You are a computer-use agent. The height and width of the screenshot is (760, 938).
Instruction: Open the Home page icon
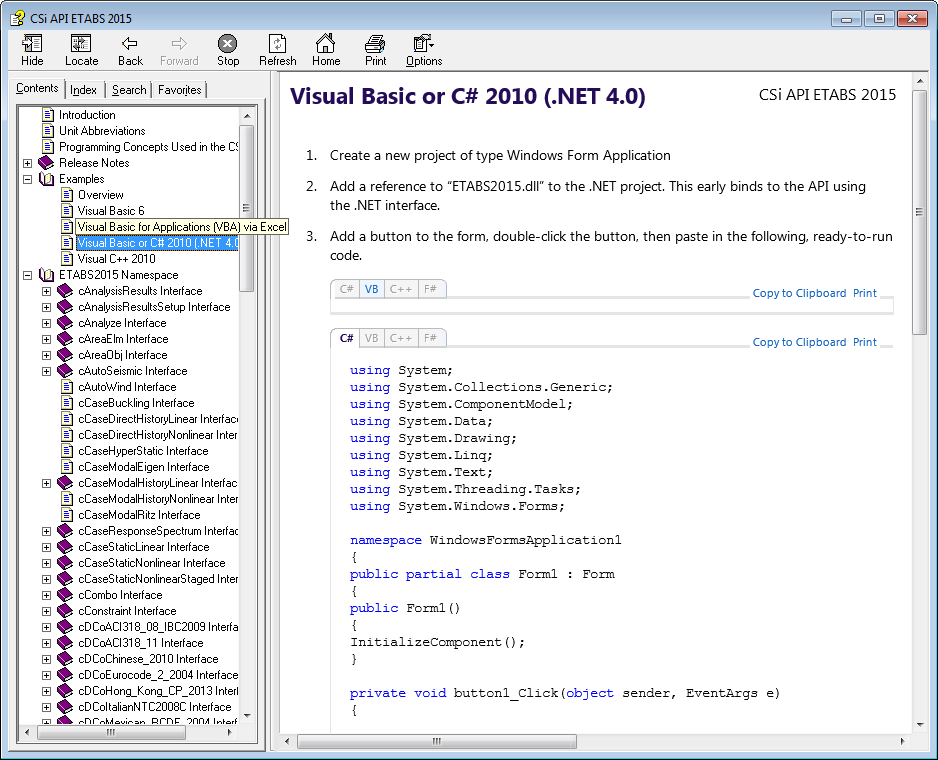pos(326,50)
